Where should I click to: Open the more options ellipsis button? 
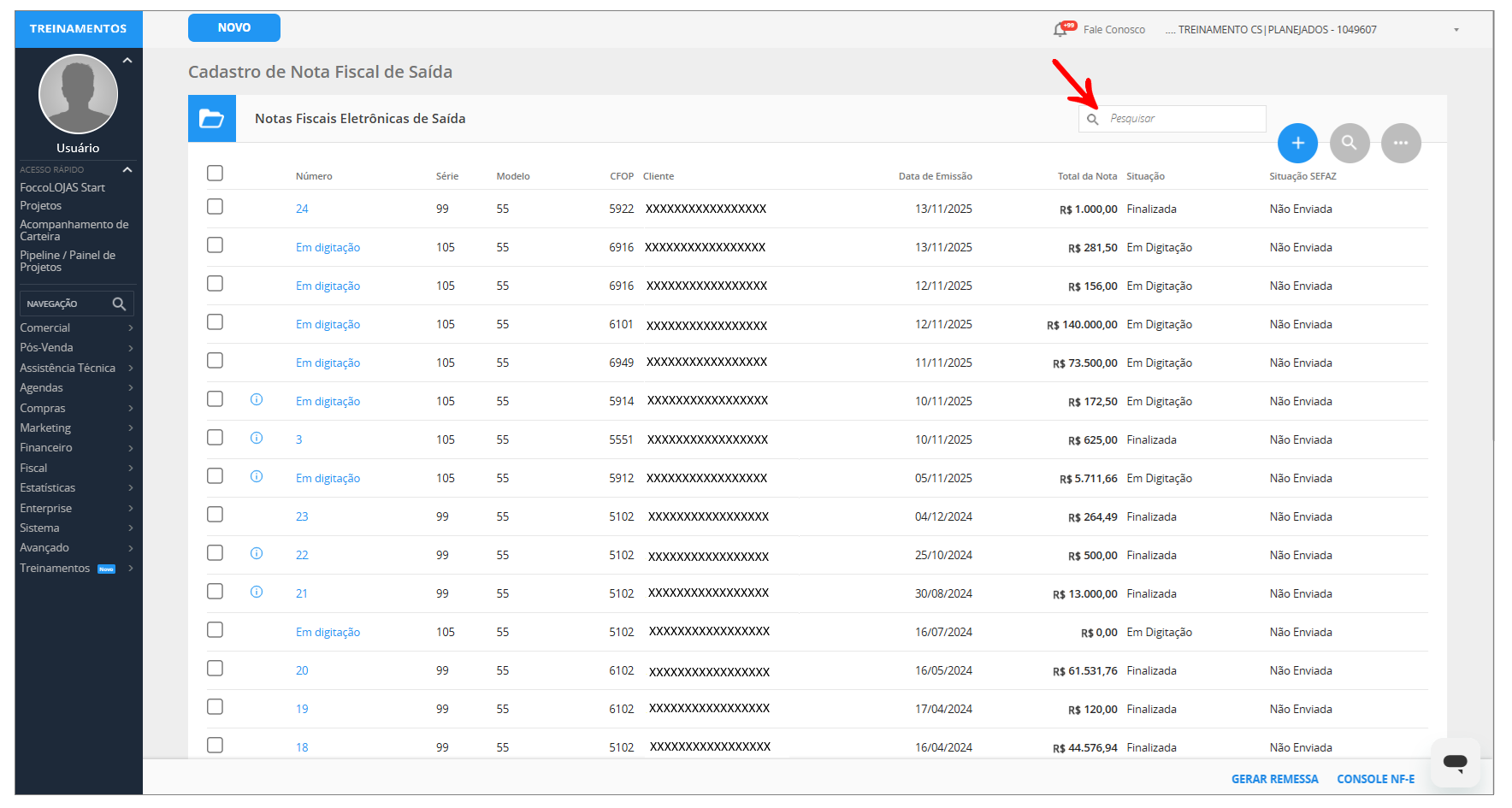tap(1400, 143)
